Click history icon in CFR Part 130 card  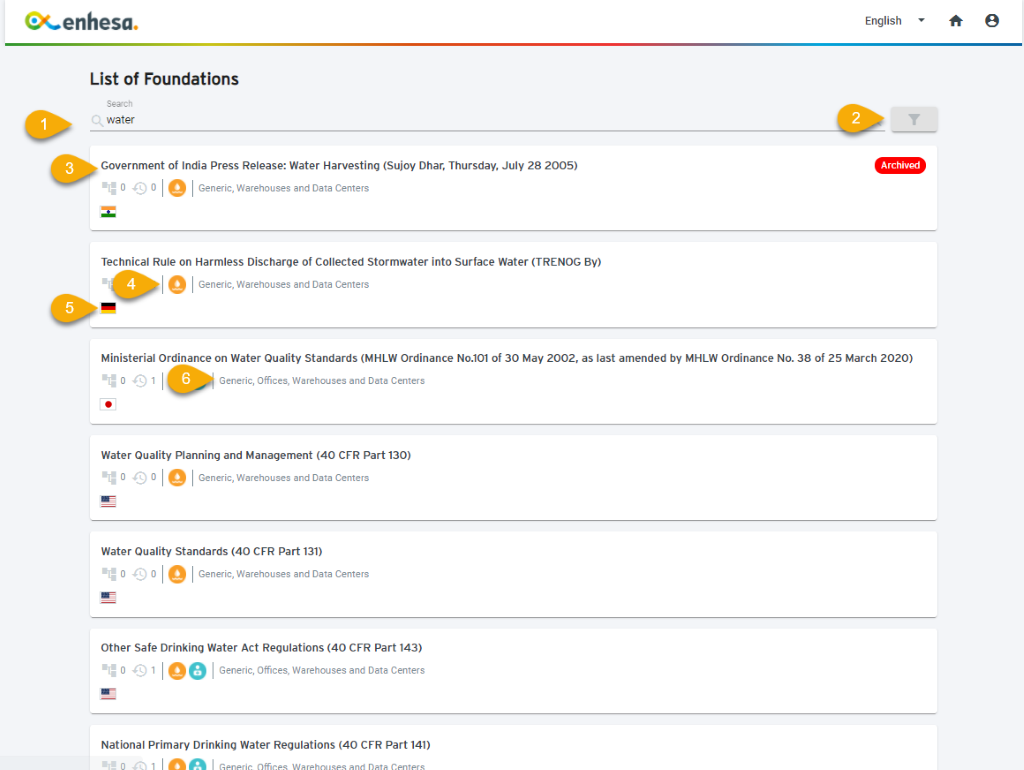(140, 477)
